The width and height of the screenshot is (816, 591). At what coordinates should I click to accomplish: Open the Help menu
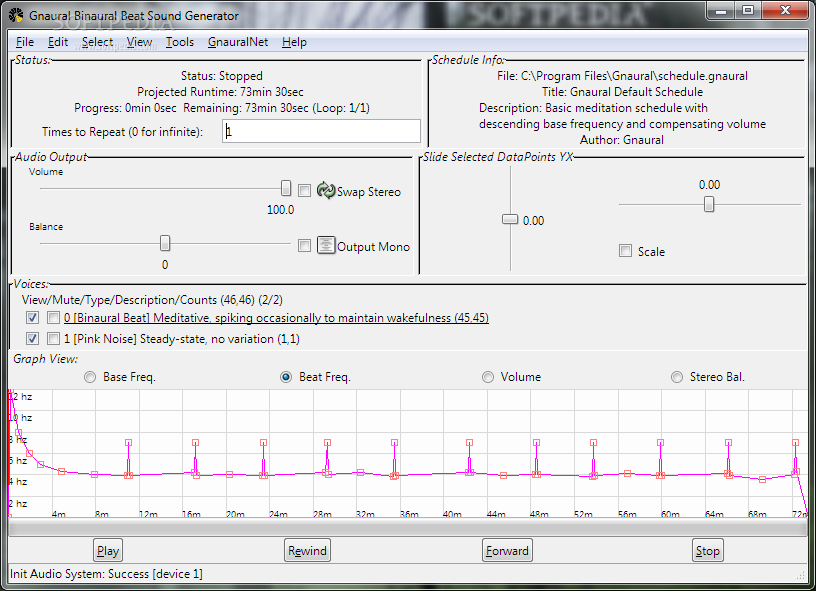294,42
